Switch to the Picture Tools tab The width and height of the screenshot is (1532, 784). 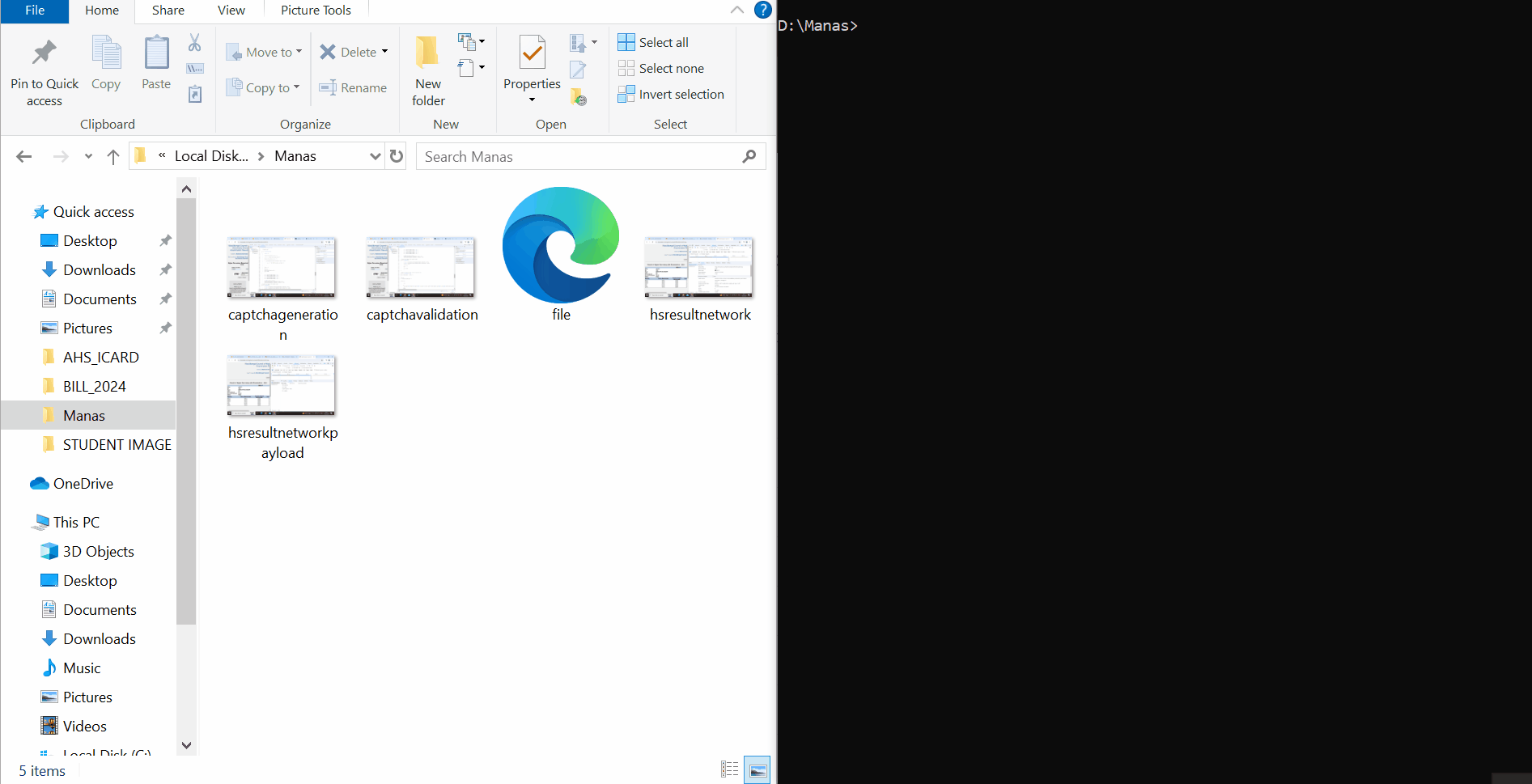point(316,11)
